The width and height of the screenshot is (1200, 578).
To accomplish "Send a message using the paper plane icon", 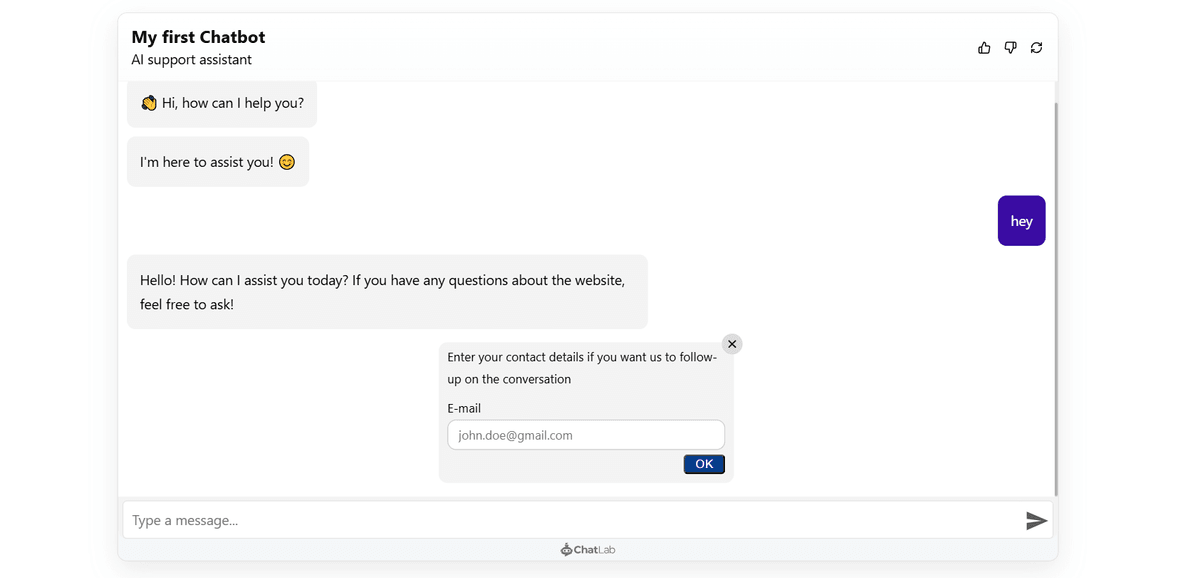I will (1036, 520).
